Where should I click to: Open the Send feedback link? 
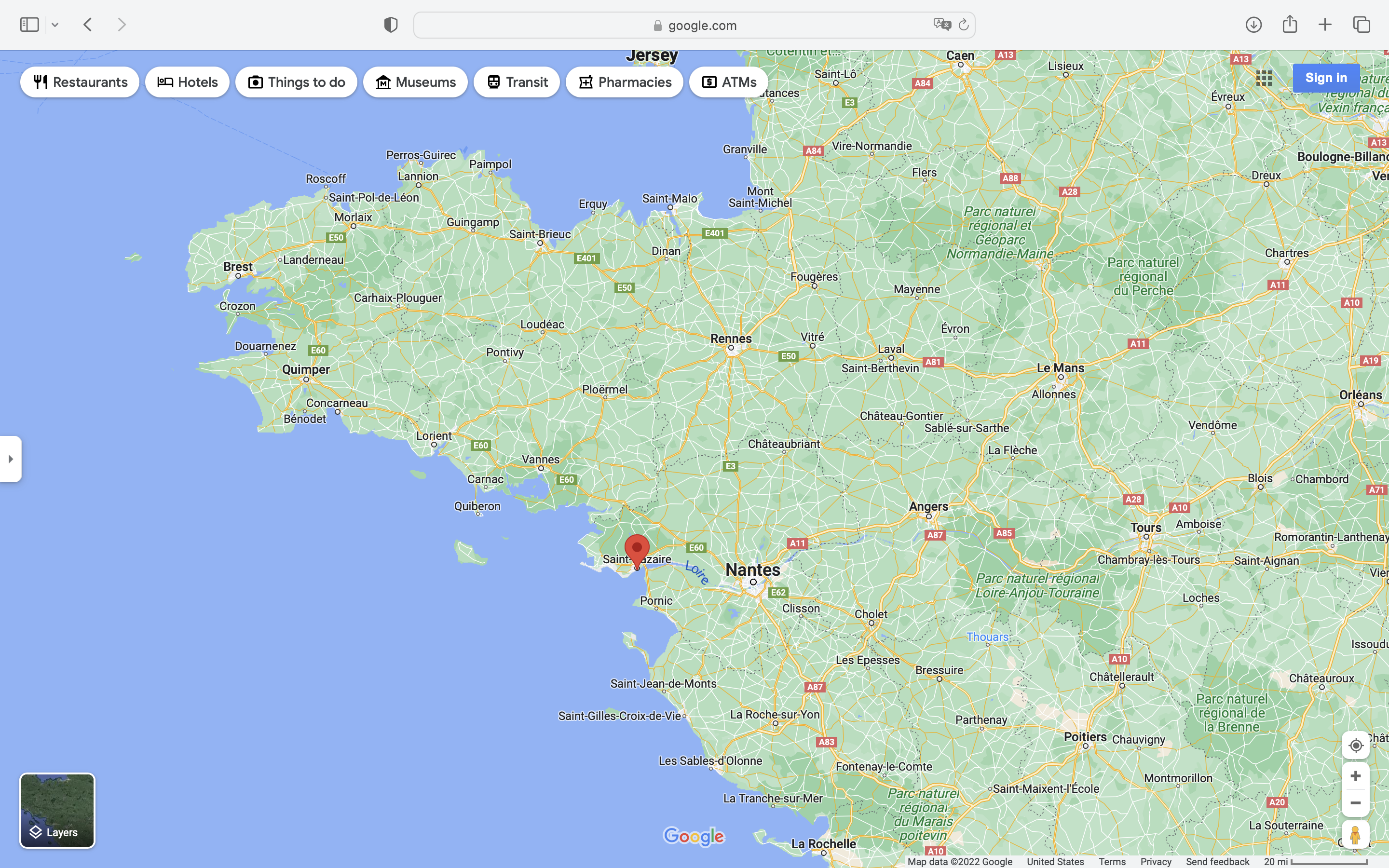1217,862
